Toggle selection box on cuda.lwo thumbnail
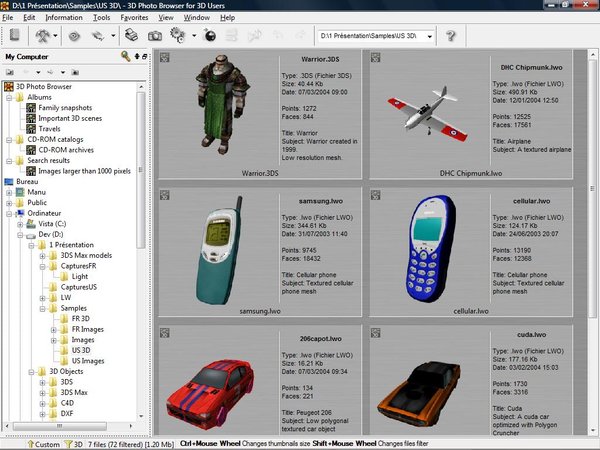 [375, 333]
